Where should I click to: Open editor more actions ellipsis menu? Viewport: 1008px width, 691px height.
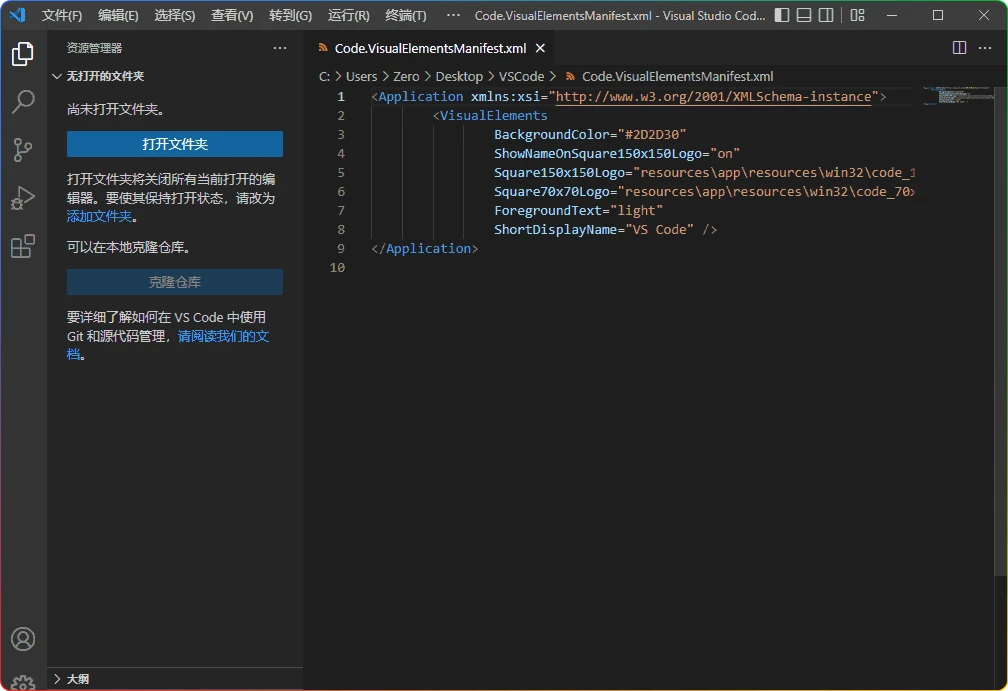tap(985, 48)
